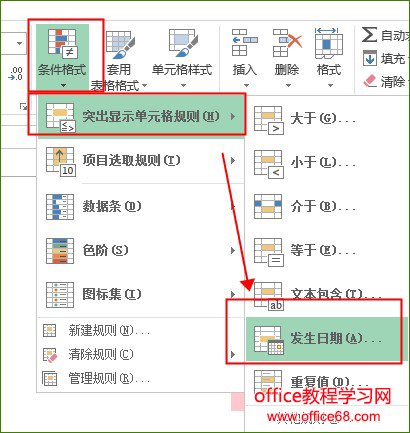The width and height of the screenshot is (410, 433).
Task: Select 发生日期(A)... menu entry
Action: pos(326,339)
